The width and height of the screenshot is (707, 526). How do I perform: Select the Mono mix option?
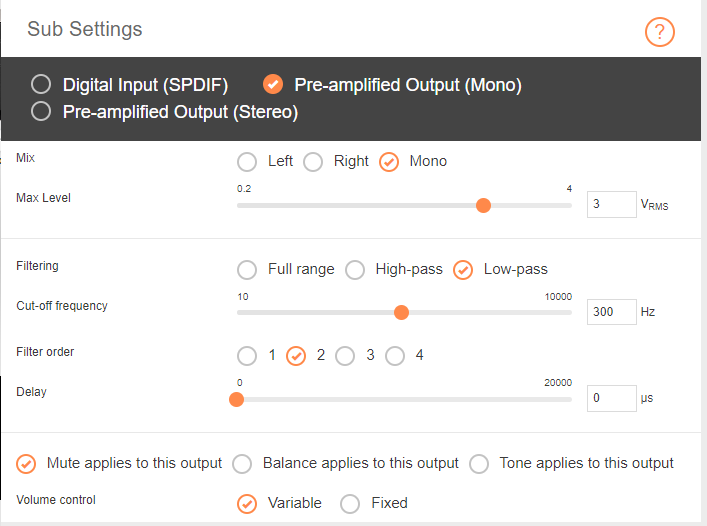tap(389, 162)
